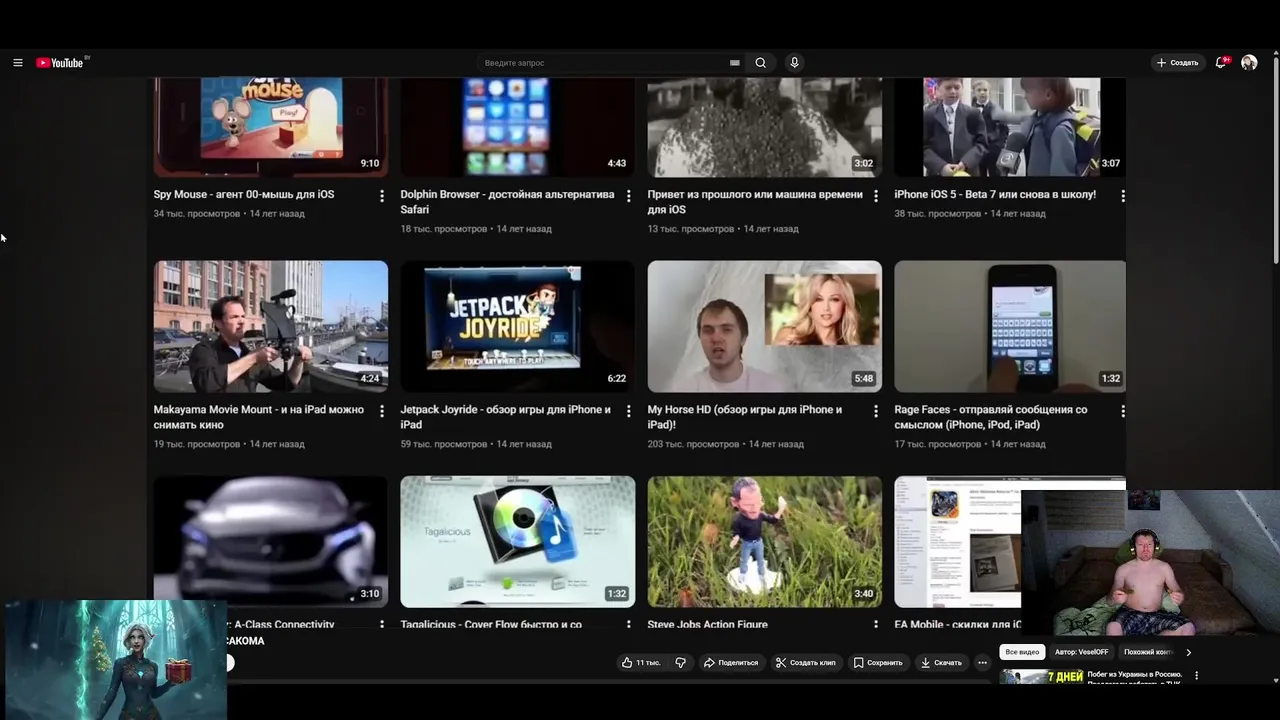
Task: Start voice search with microphone icon
Action: [794, 63]
